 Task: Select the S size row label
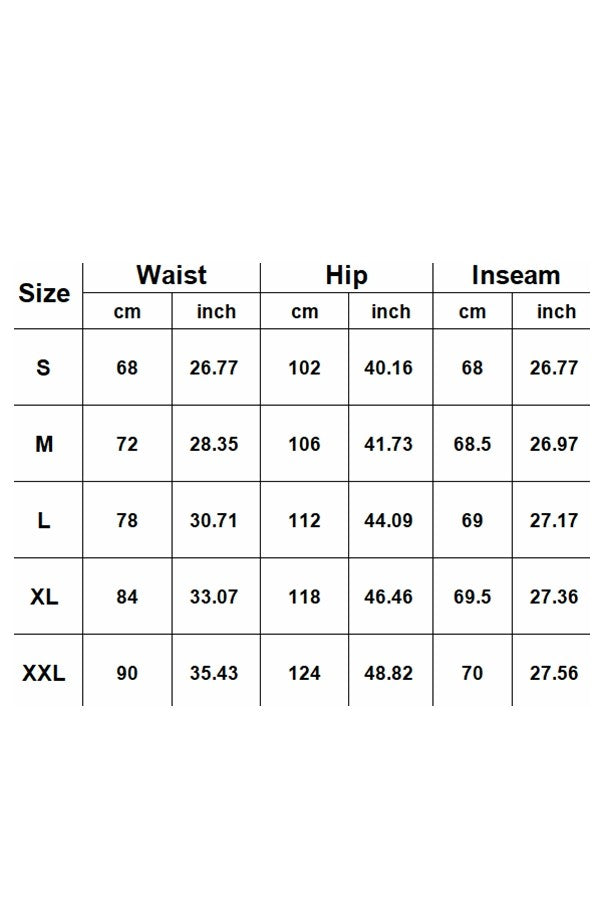[x=43, y=368]
